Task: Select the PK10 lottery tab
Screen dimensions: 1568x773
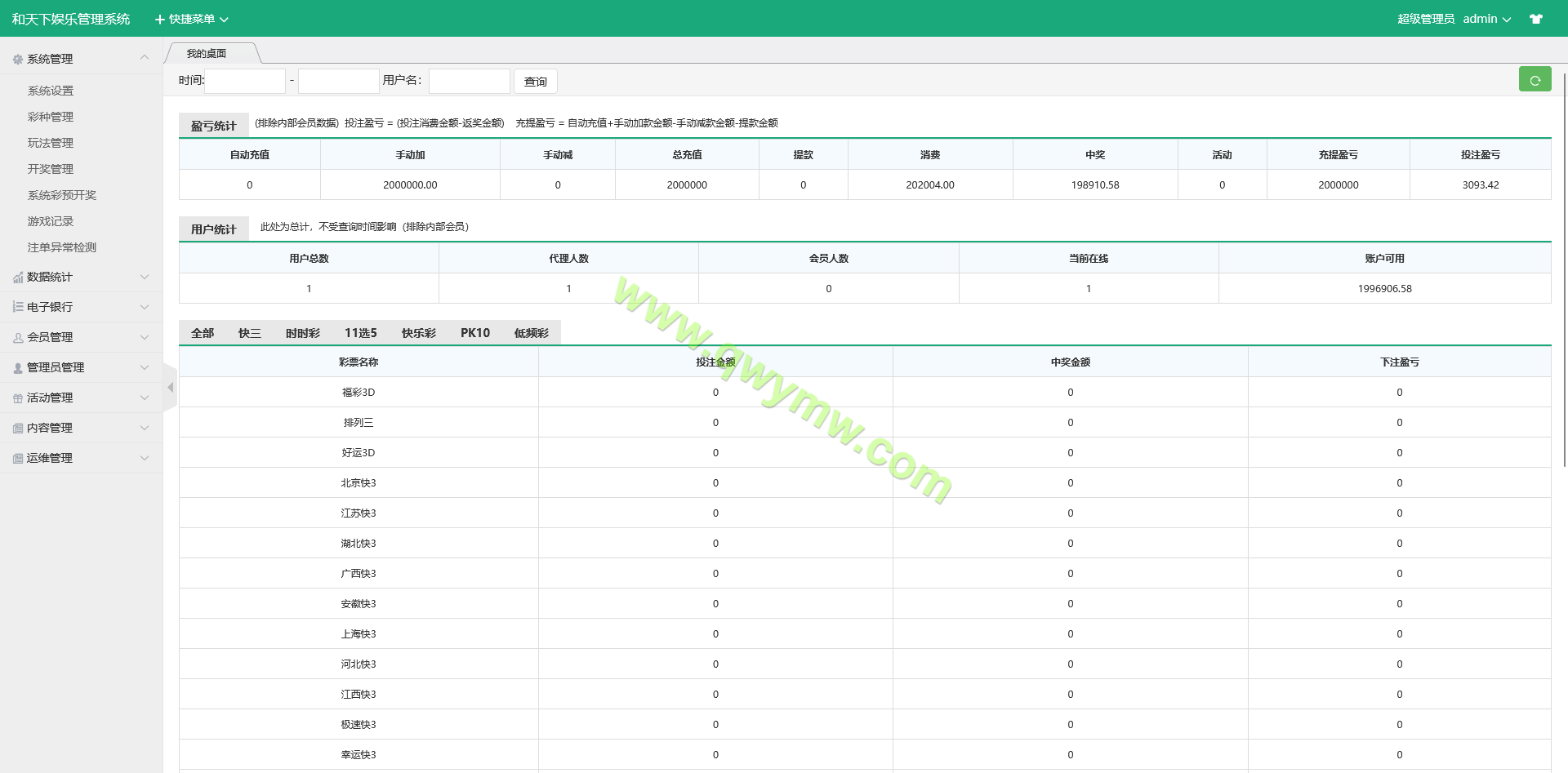Action: tap(474, 333)
